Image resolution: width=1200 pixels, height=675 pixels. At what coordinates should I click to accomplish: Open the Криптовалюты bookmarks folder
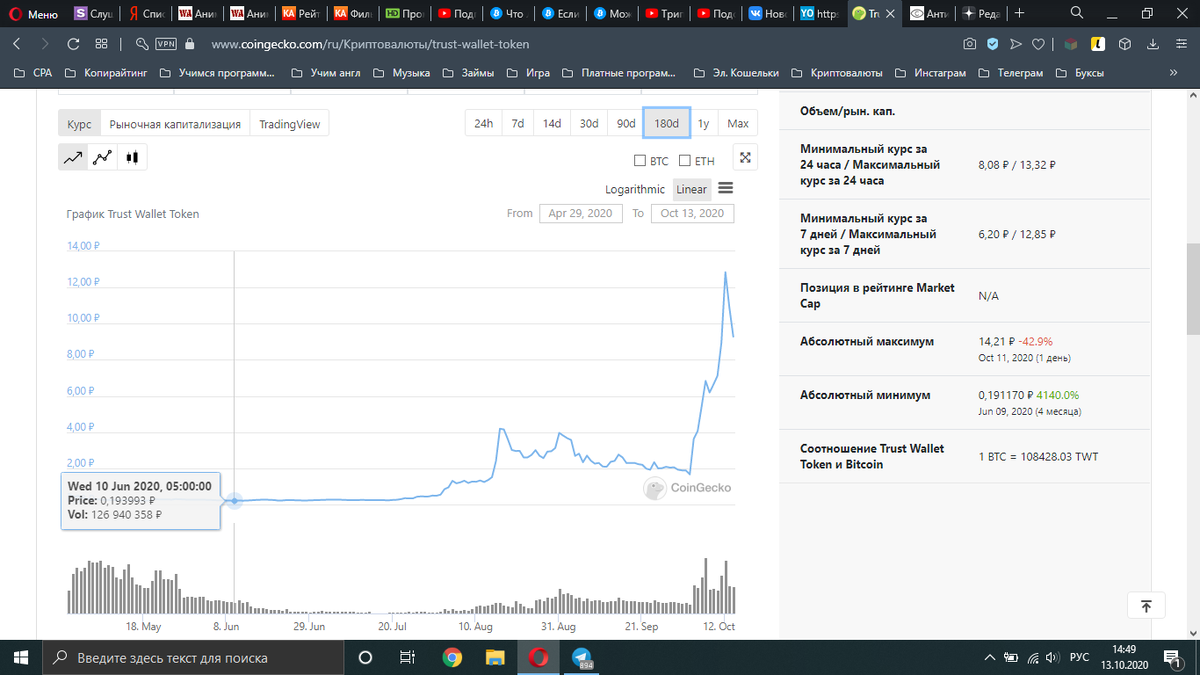(x=836, y=73)
